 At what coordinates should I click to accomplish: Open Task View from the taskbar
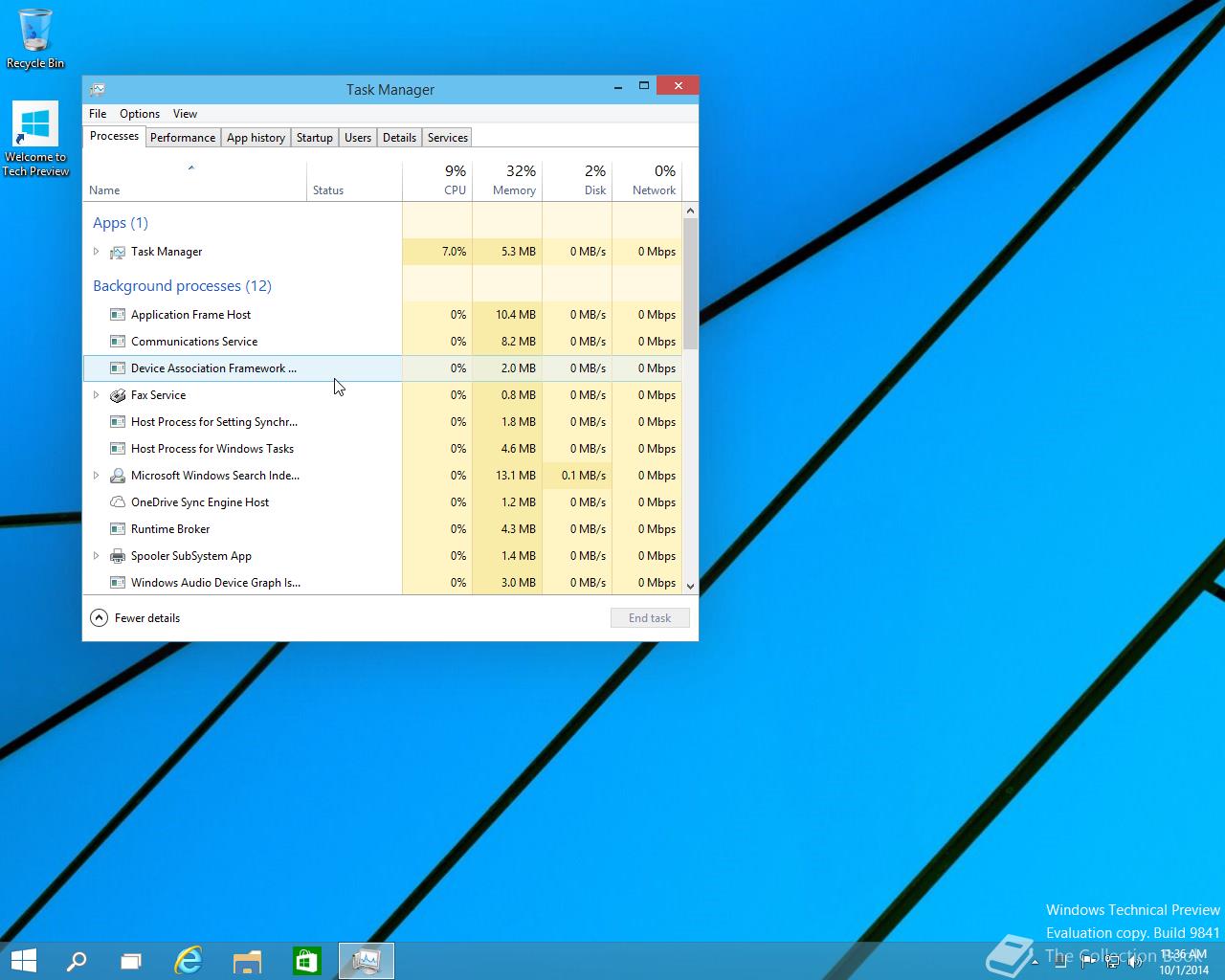point(131,961)
